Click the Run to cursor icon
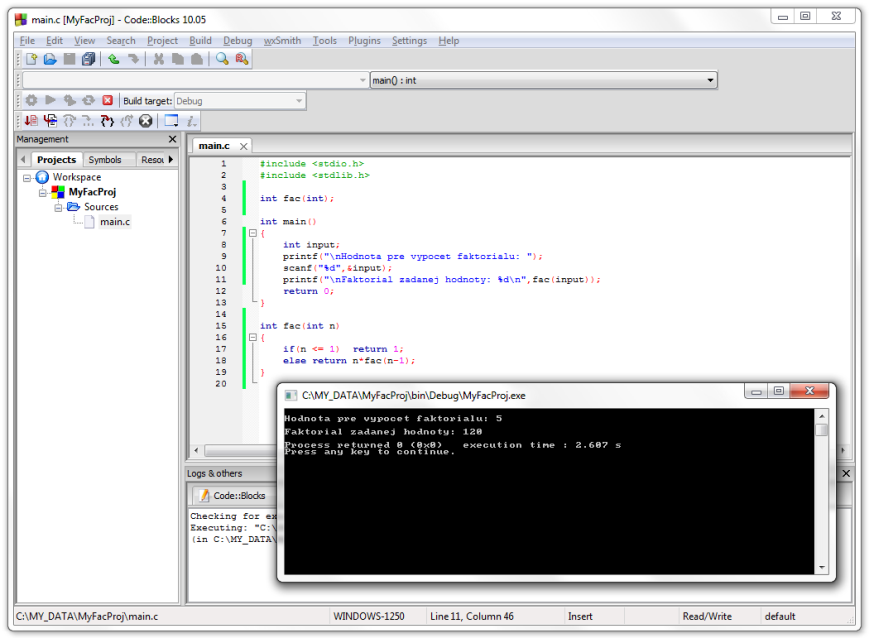The width and height of the screenshot is (870, 638). [x=50, y=120]
